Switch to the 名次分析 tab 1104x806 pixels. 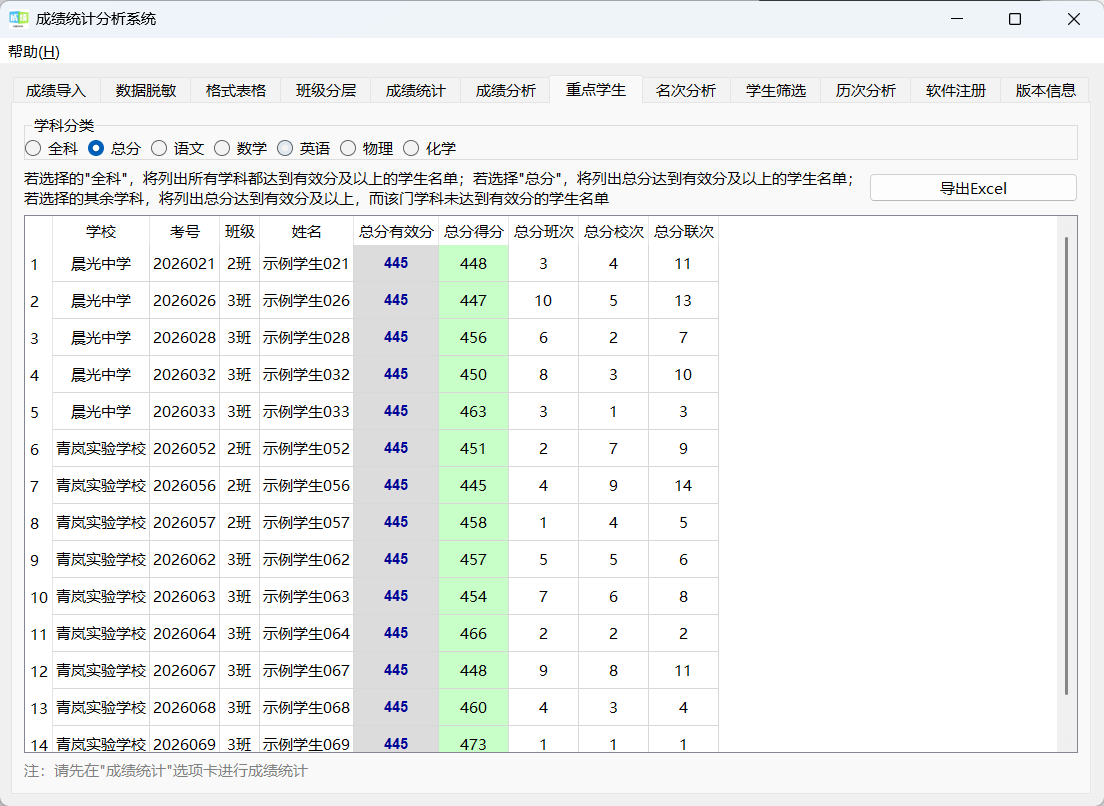686,91
